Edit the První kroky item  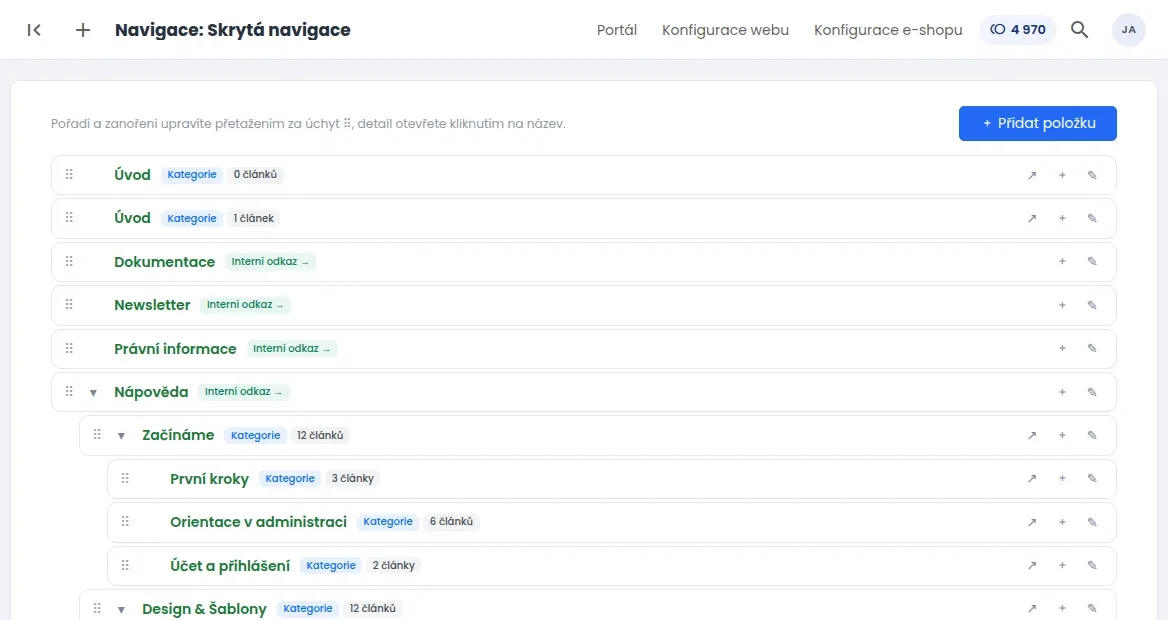pyautogui.click(x=1092, y=478)
